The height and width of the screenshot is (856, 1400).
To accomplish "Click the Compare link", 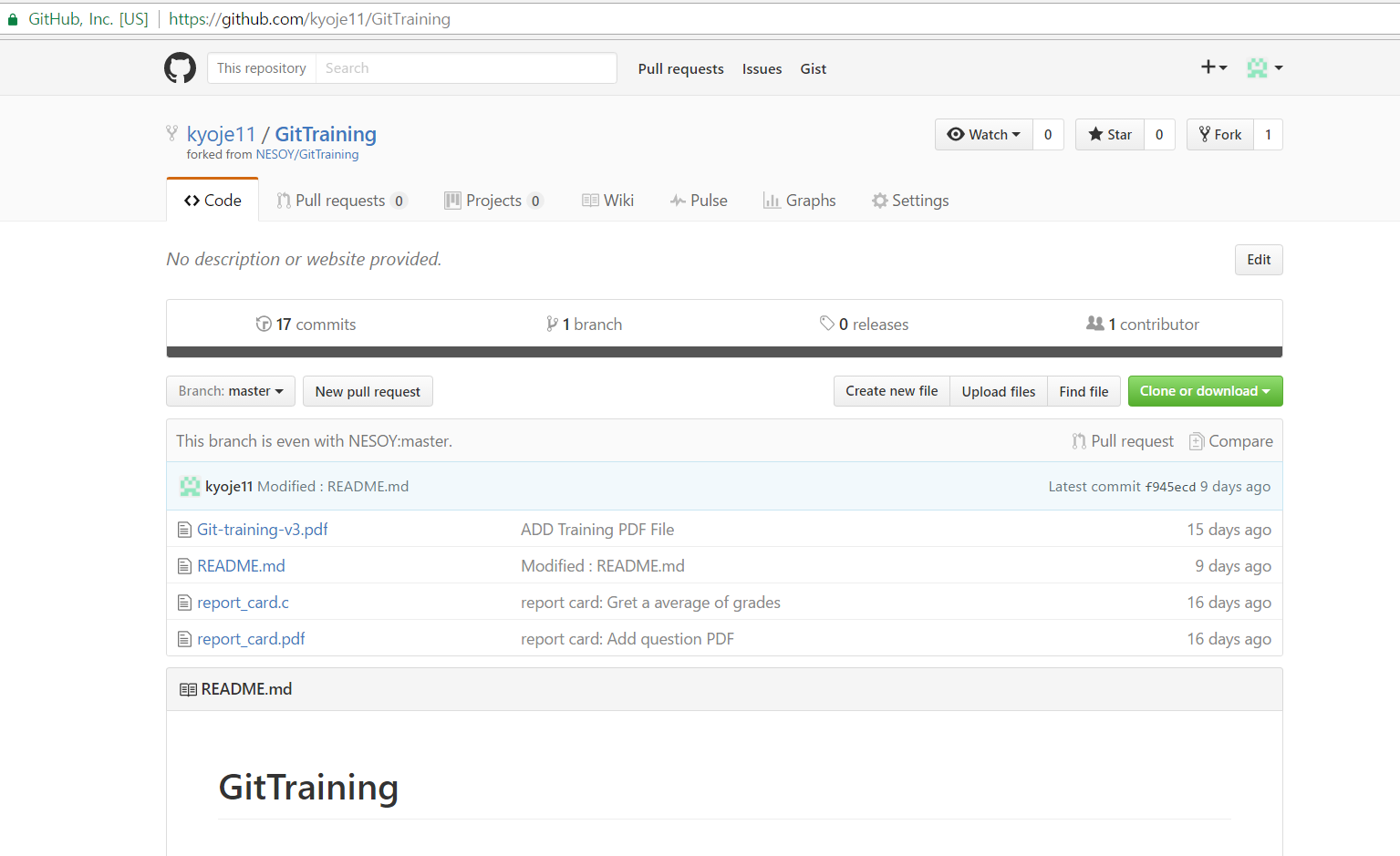I will pyautogui.click(x=1231, y=441).
